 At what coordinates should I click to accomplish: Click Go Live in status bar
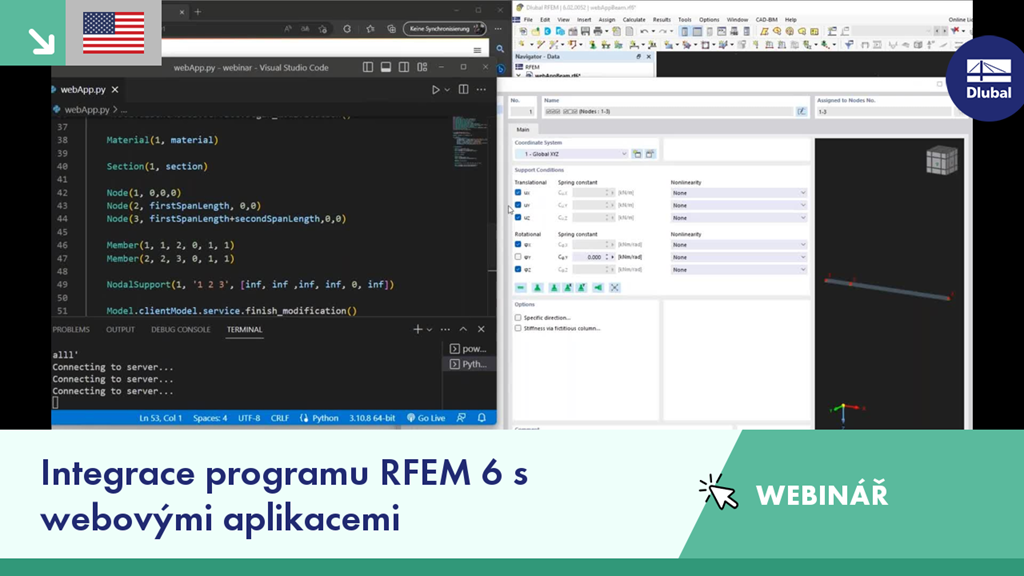pos(426,418)
